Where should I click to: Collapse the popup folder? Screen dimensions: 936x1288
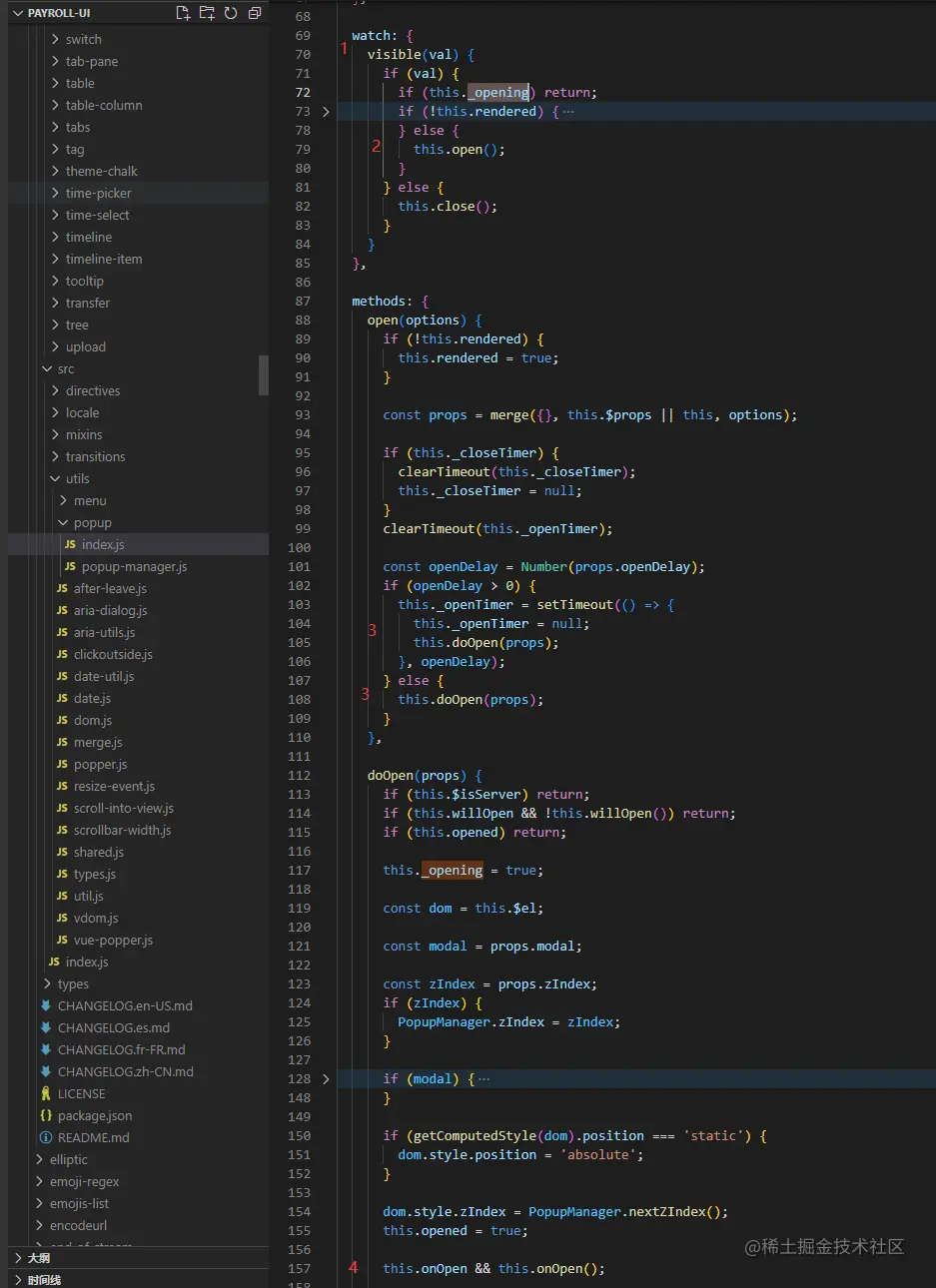(93, 522)
